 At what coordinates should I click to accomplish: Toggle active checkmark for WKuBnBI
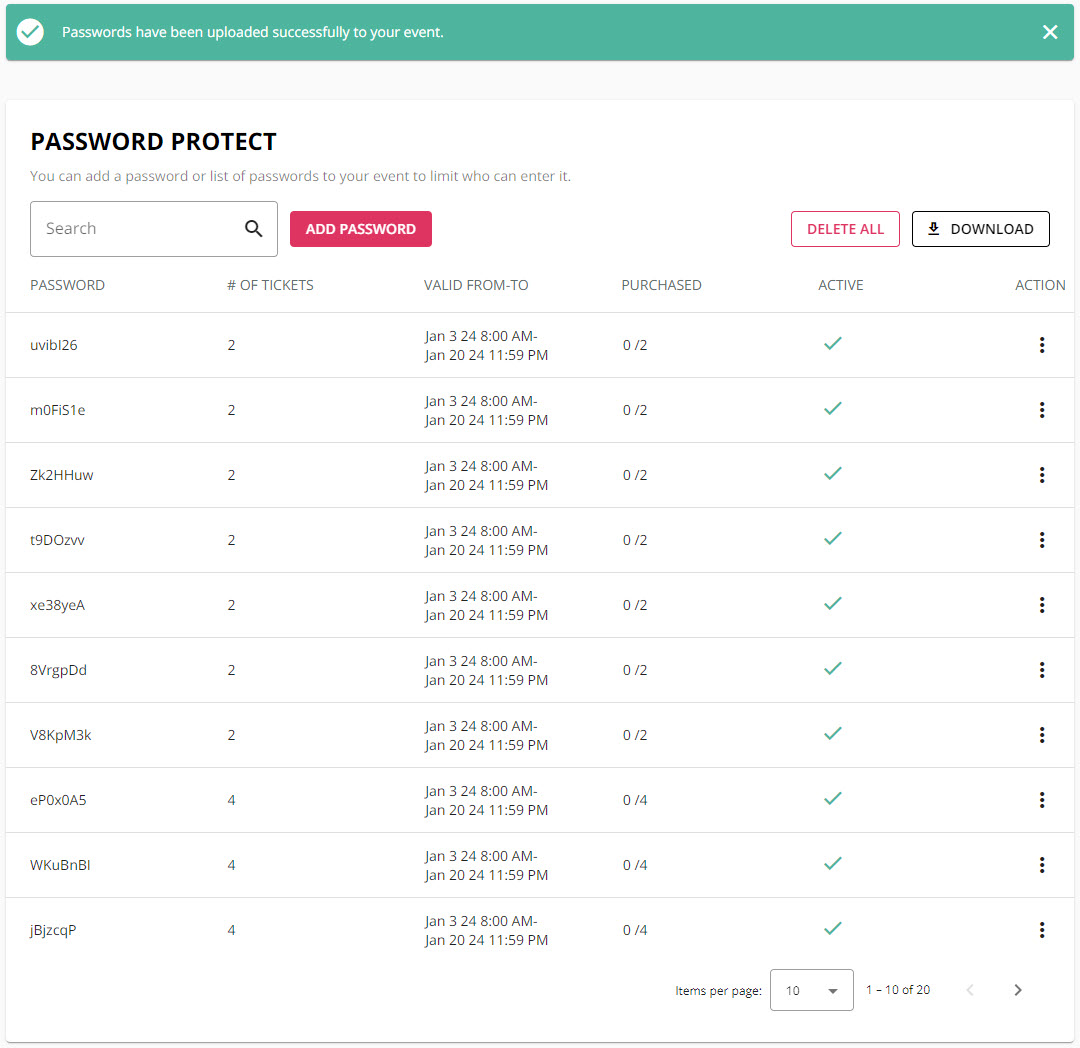[832, 864]
